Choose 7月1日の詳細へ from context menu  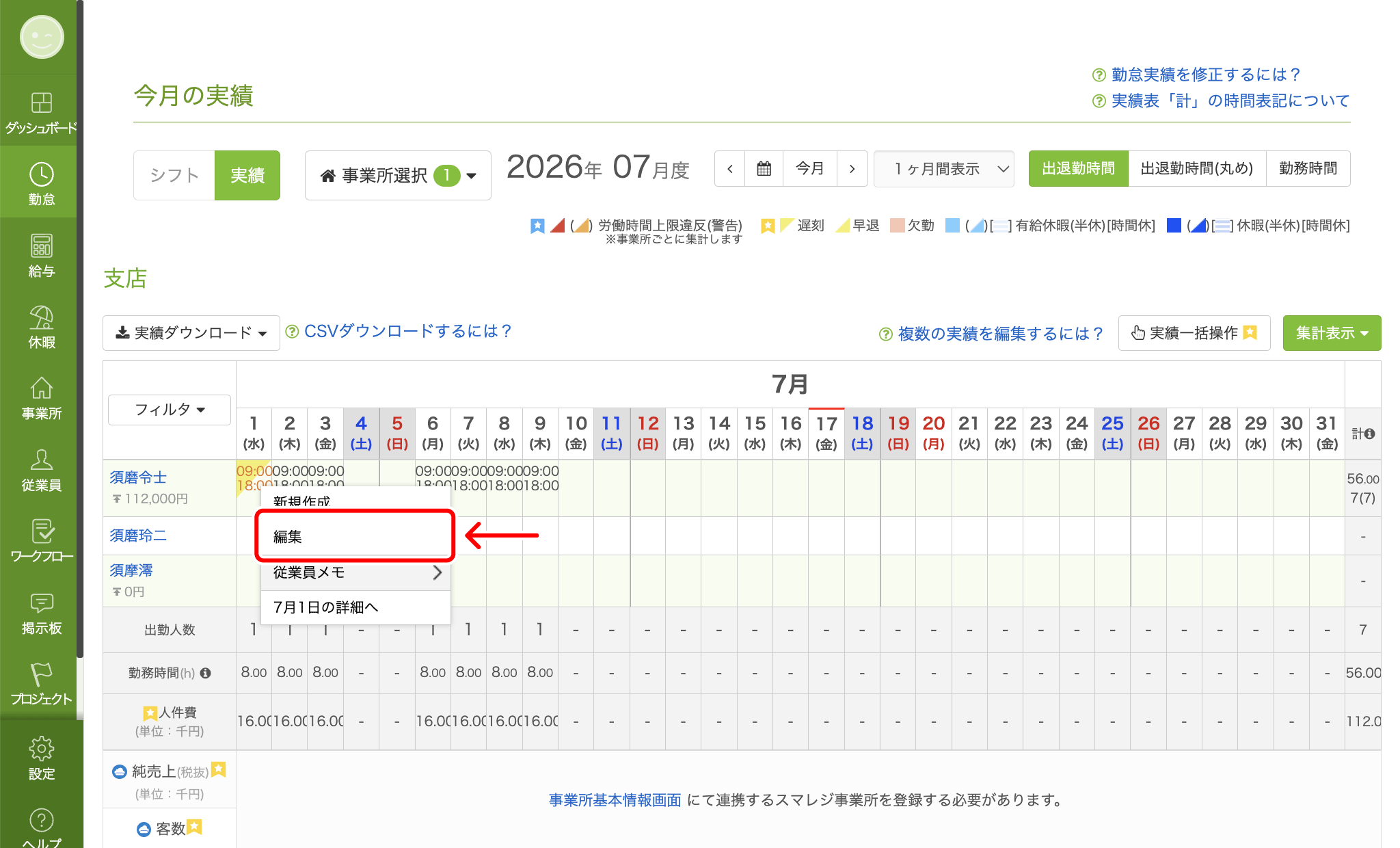pyautogui.click(x=355, y=607)
